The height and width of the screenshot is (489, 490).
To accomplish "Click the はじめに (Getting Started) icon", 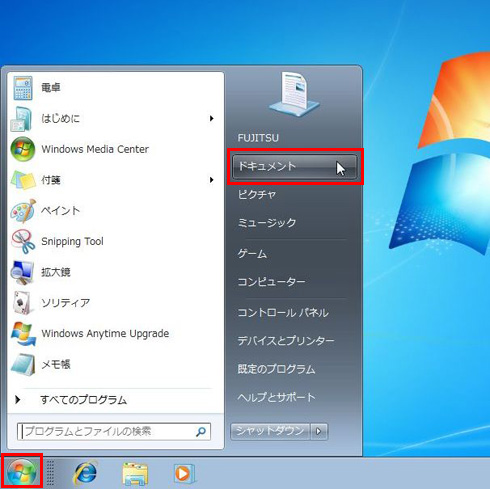I will (22, 119).
